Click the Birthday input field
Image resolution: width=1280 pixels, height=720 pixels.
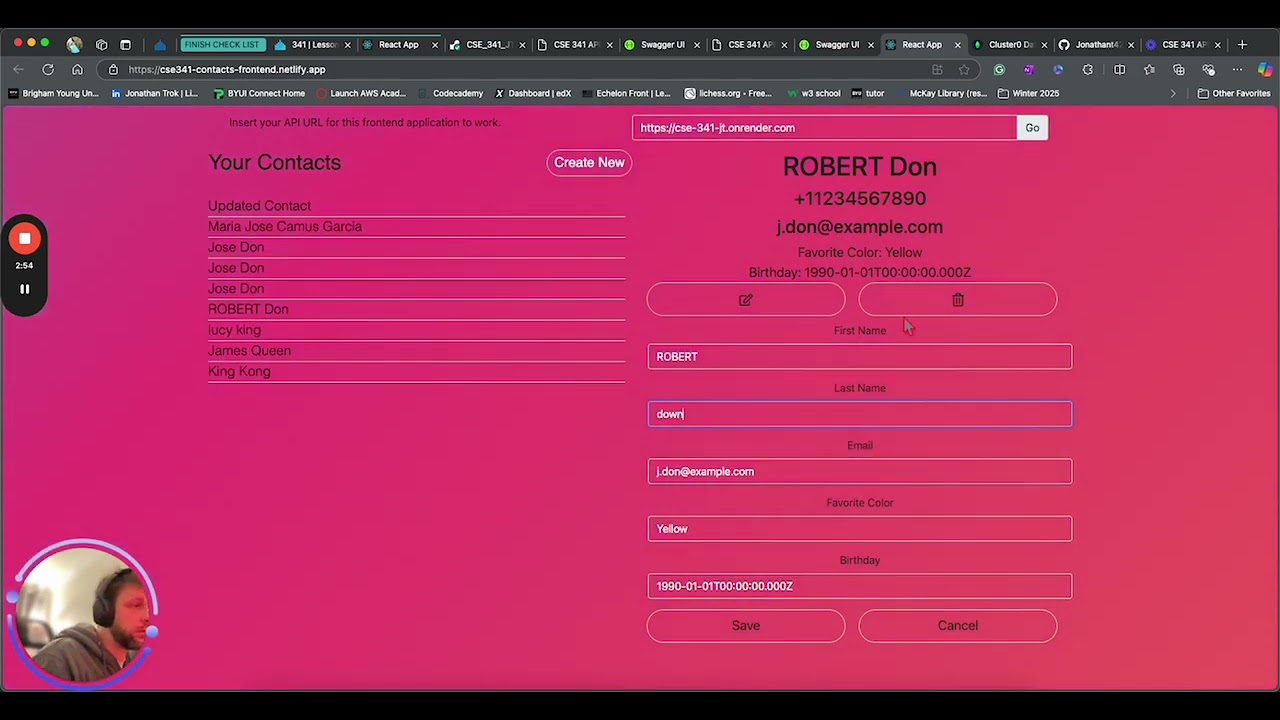[x=860, y=587]
